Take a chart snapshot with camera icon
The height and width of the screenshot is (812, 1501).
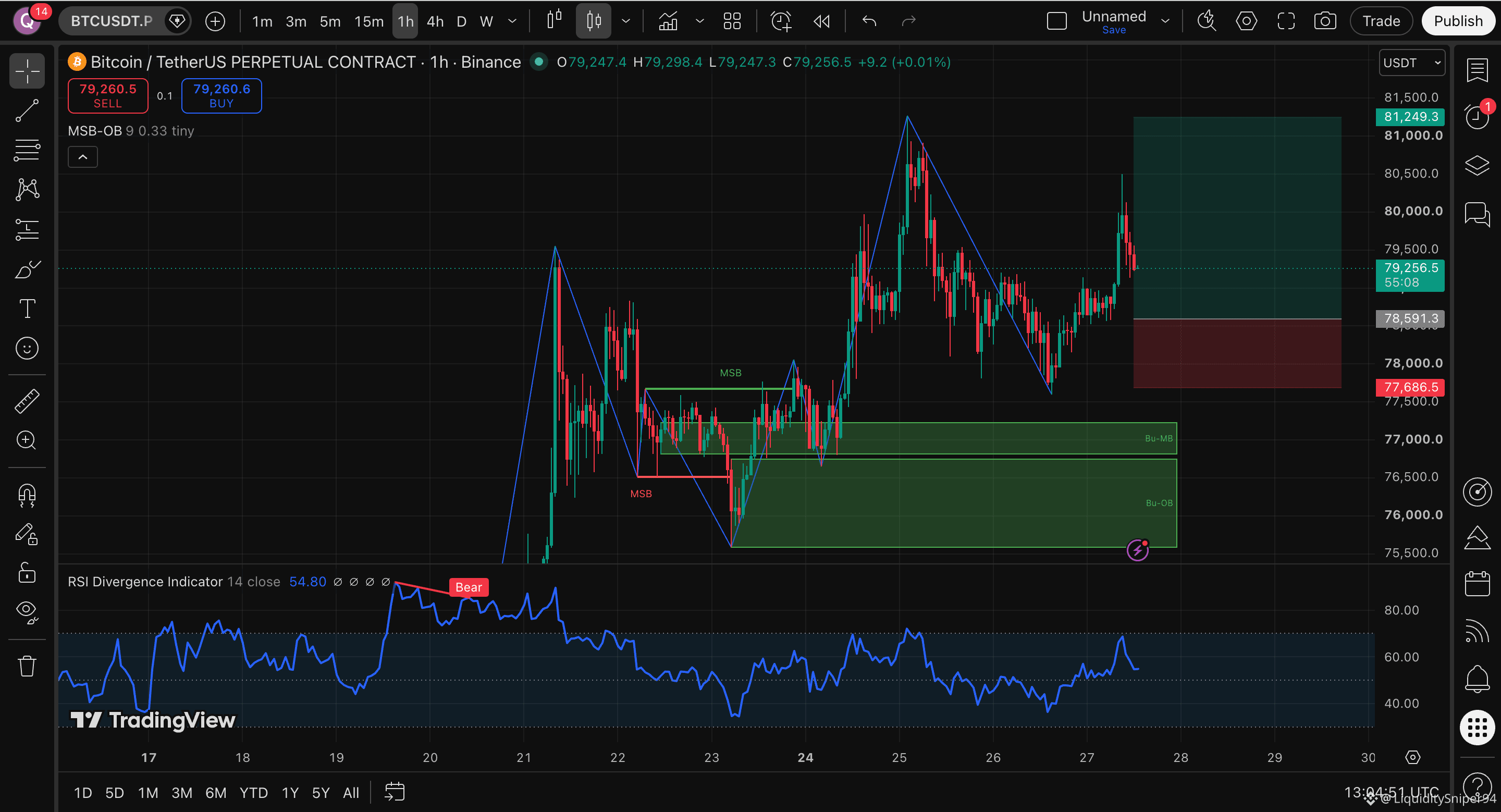[x=1325, y=21]
